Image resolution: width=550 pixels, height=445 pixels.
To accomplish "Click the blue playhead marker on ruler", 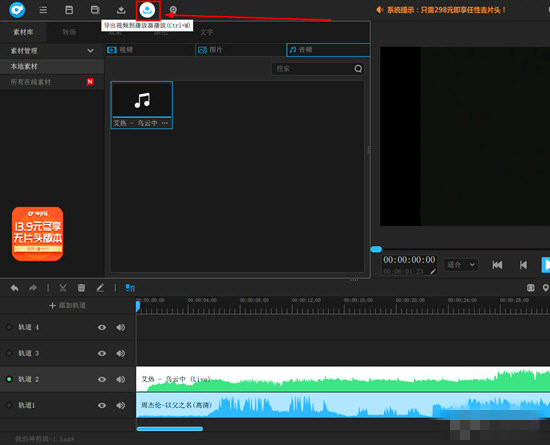I will pyautogui.click(x=138, y=306).
